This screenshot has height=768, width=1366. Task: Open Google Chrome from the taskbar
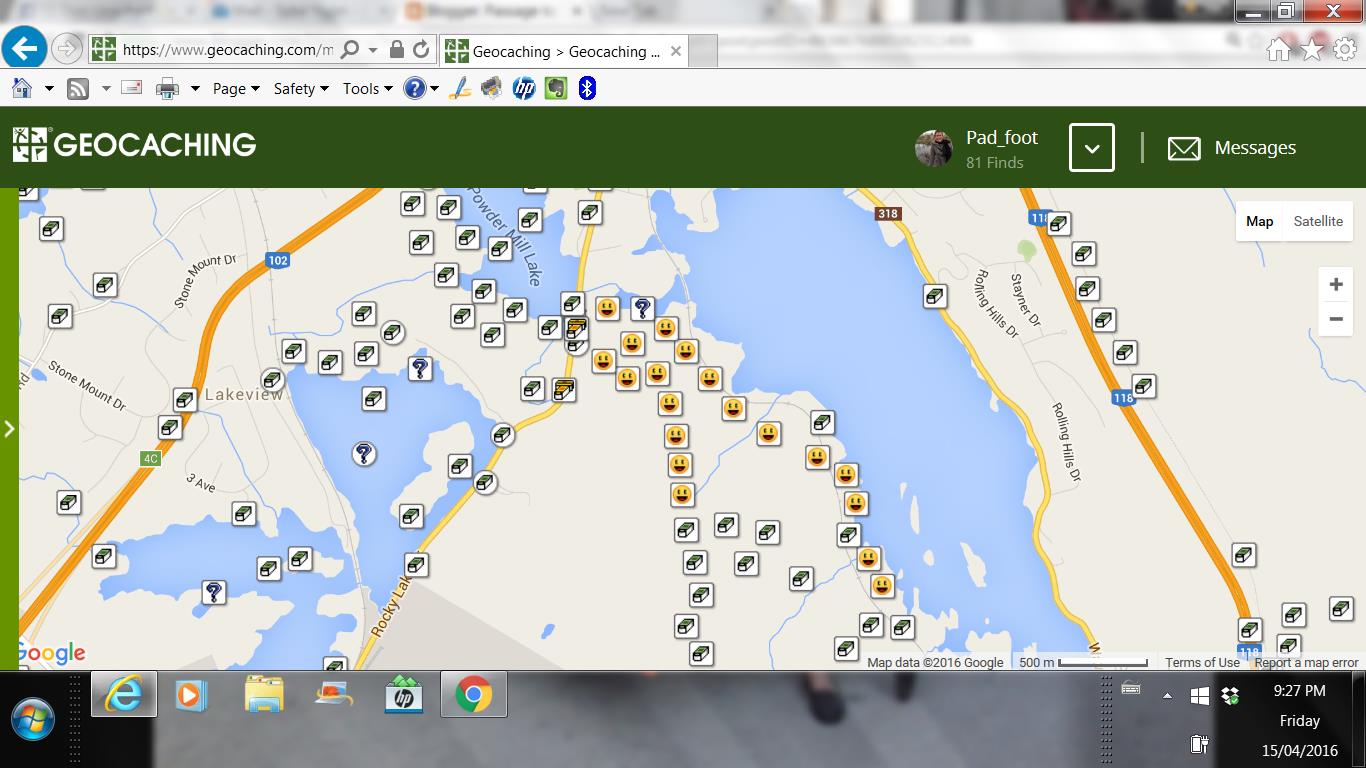pyautogui.click(x=474, y=694)
